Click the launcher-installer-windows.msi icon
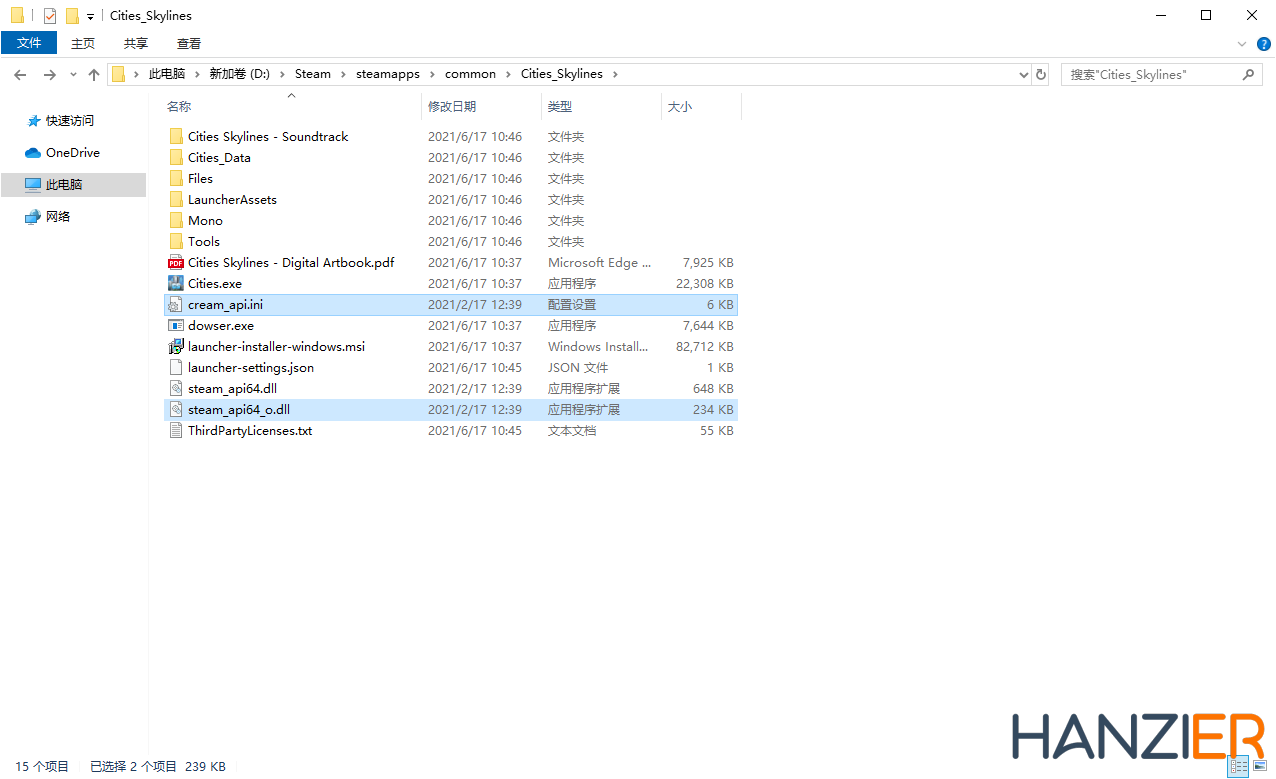1276x779 pixels. 176,346
